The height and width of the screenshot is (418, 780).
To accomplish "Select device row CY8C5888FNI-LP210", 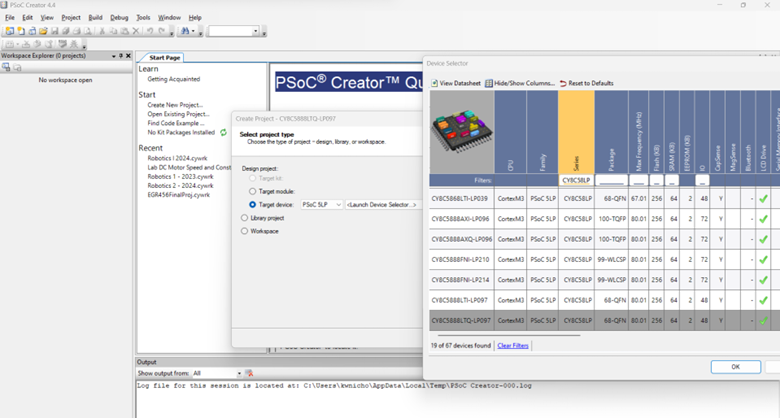I will pos(604,259).
